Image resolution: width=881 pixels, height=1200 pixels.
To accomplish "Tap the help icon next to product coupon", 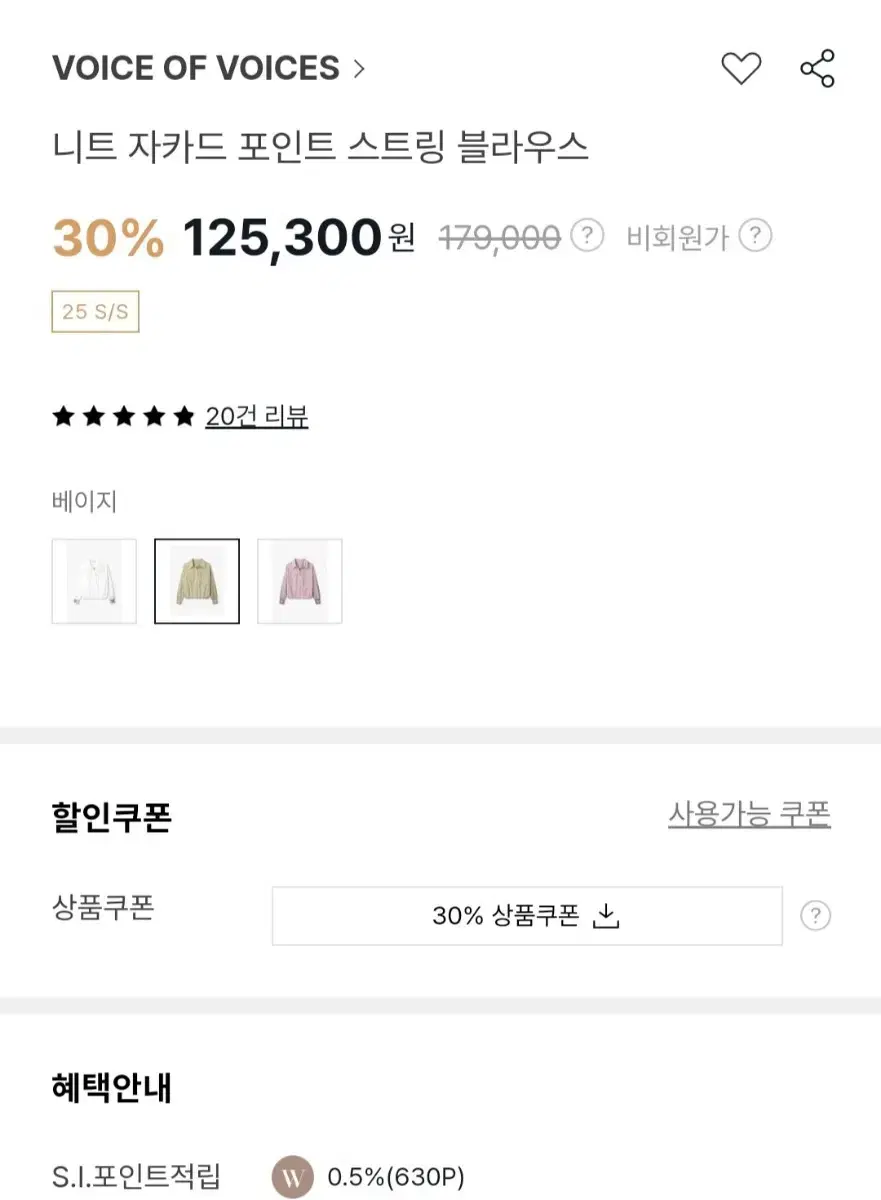I will [x=816, y=916].
